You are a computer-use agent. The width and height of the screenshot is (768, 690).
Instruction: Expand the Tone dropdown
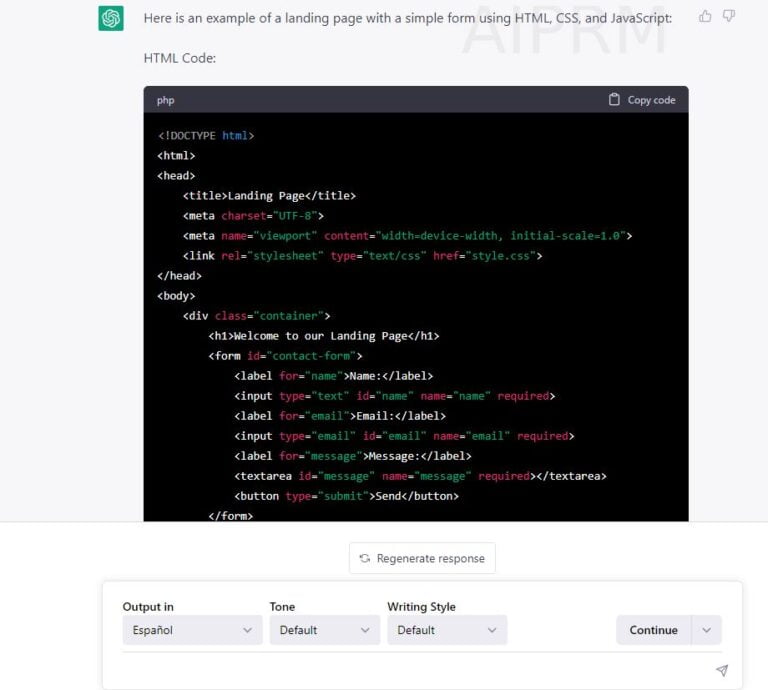point(324,630)
